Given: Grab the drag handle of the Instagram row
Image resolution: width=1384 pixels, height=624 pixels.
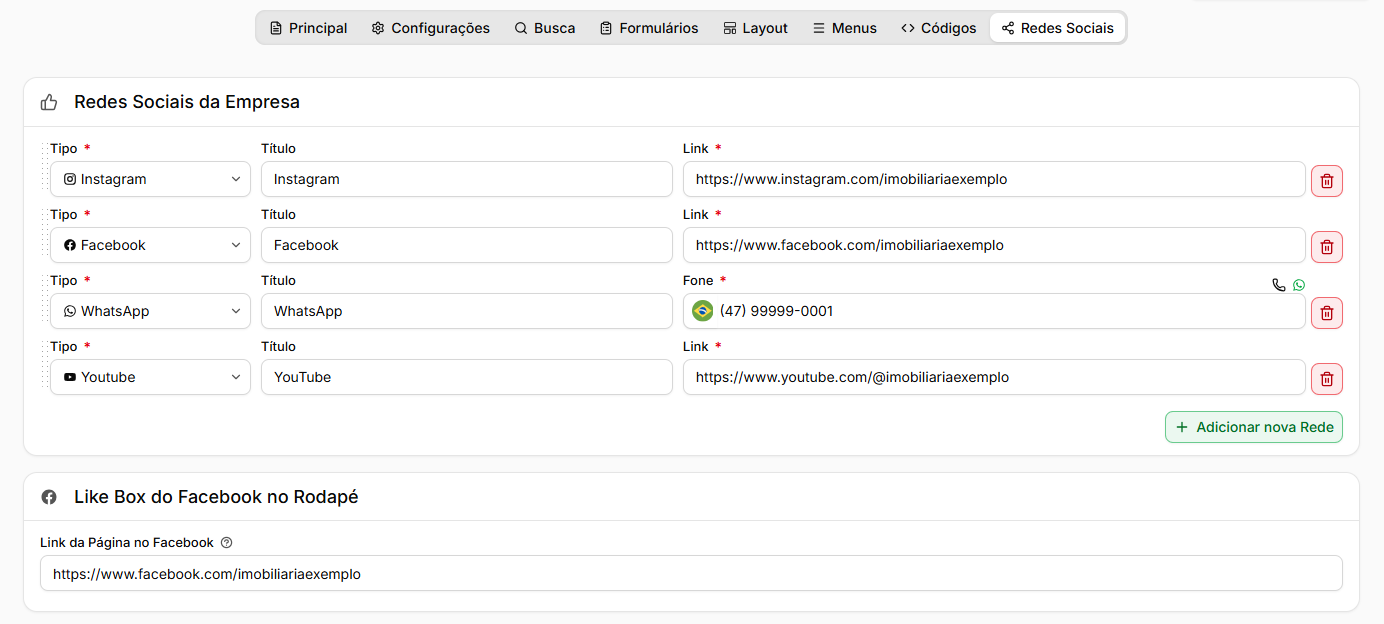Looking at the screenshot, I should click(46, 169).
